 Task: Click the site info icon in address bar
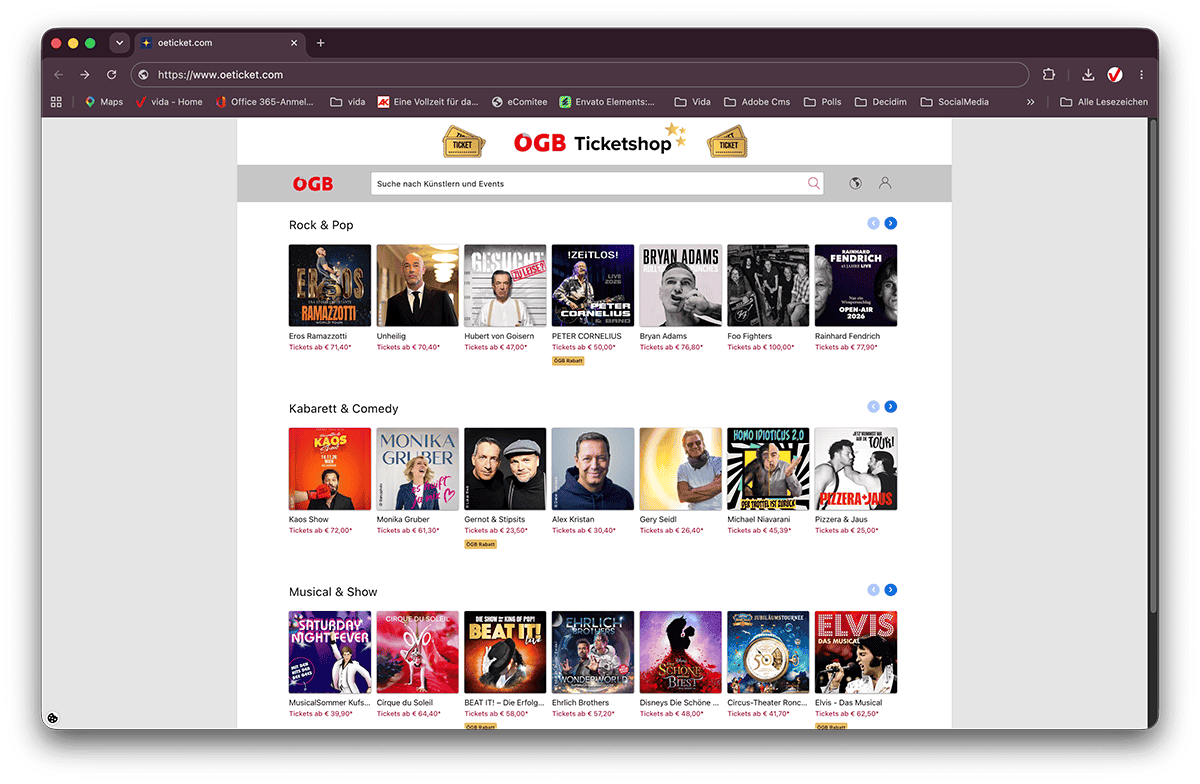pyautogui.click(x=143, y=75)
